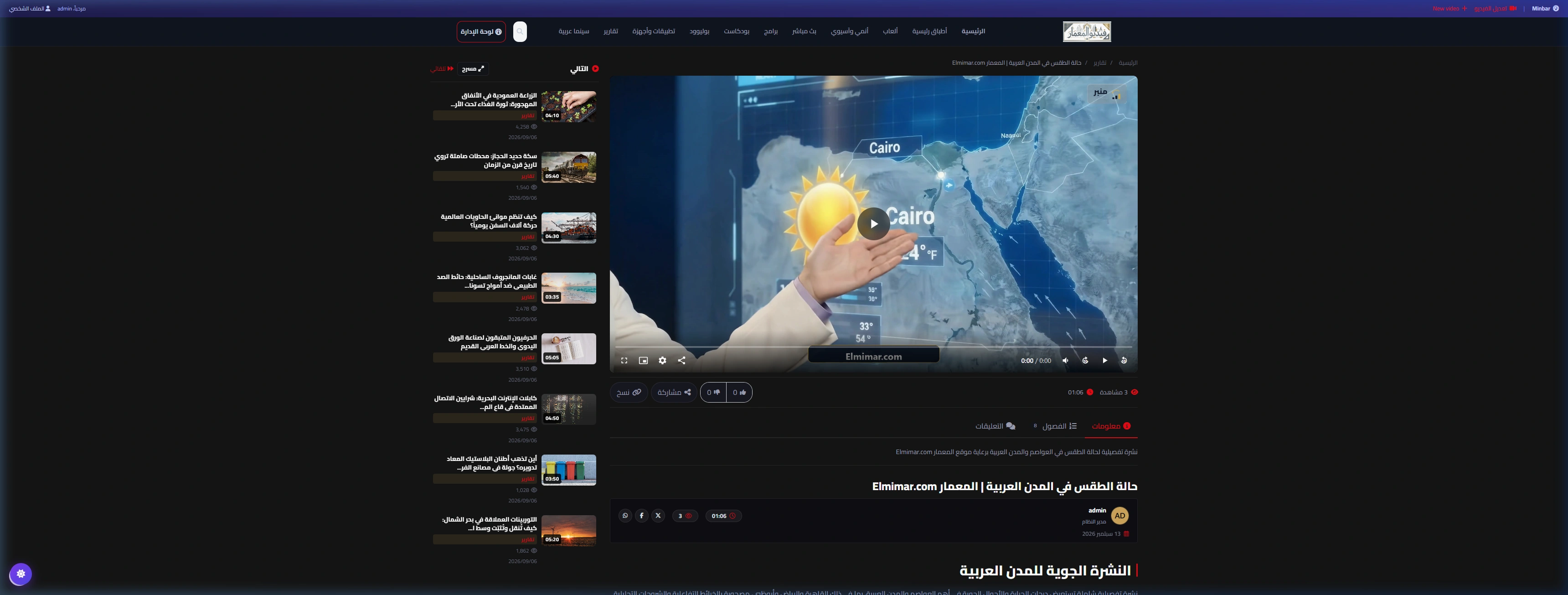Click the video progress seek bar
1568x595 pixels.
[x=873, y=347]
